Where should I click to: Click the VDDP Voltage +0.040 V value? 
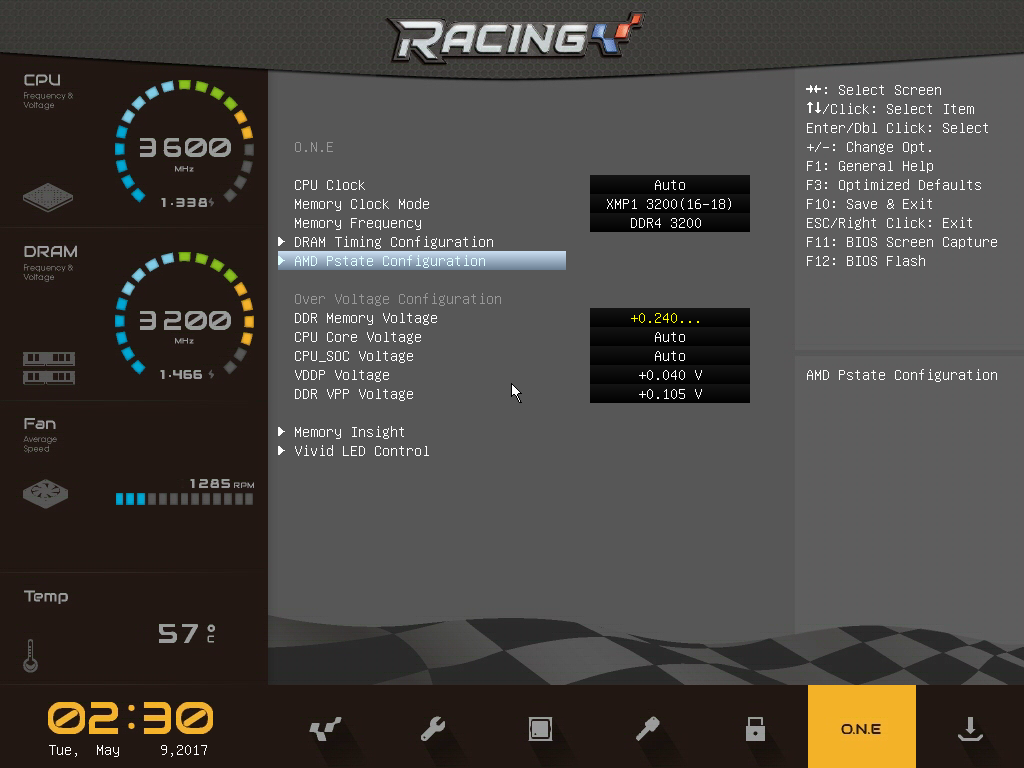pos(669,375)
